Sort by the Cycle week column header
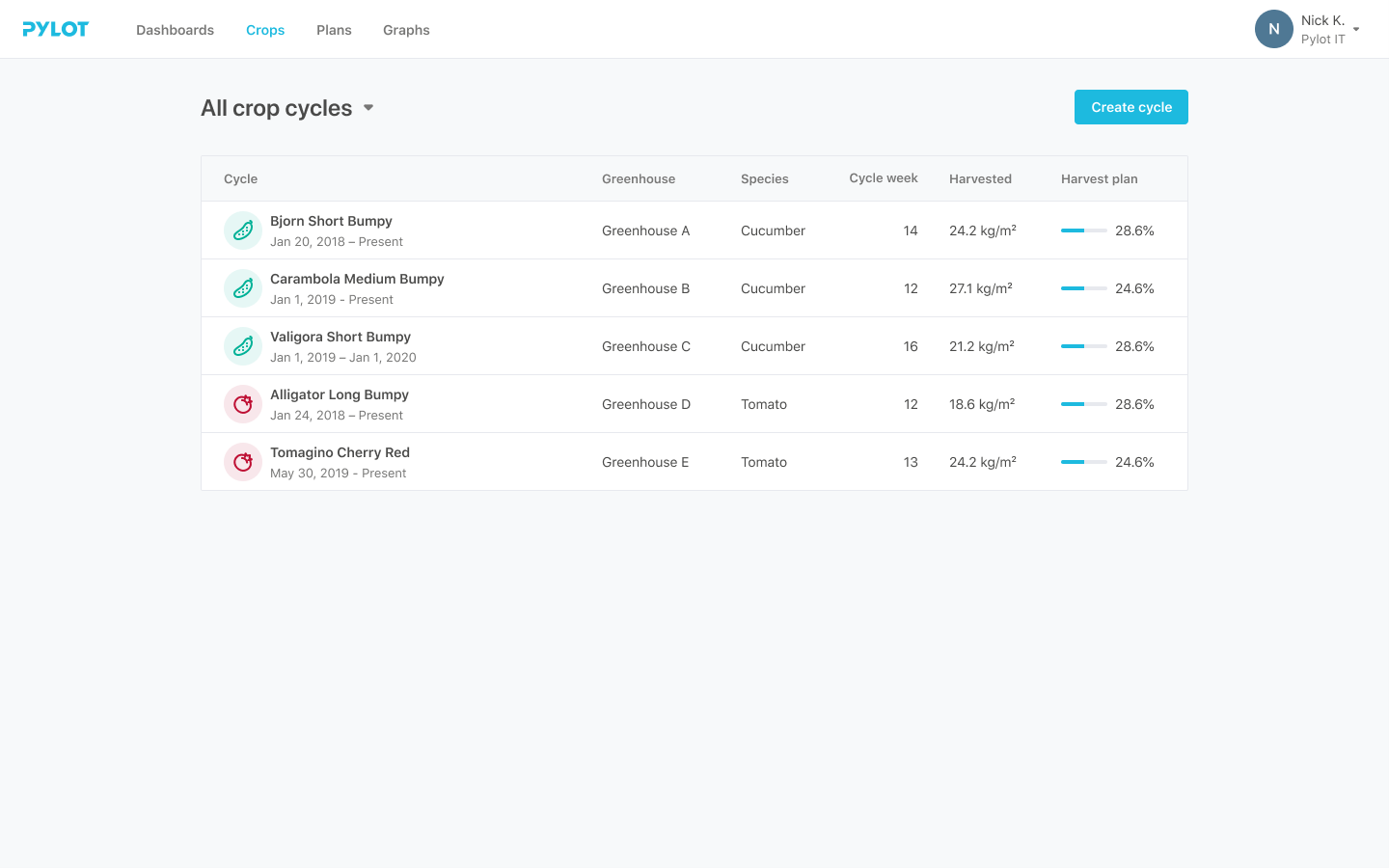 tap(883, 178)
